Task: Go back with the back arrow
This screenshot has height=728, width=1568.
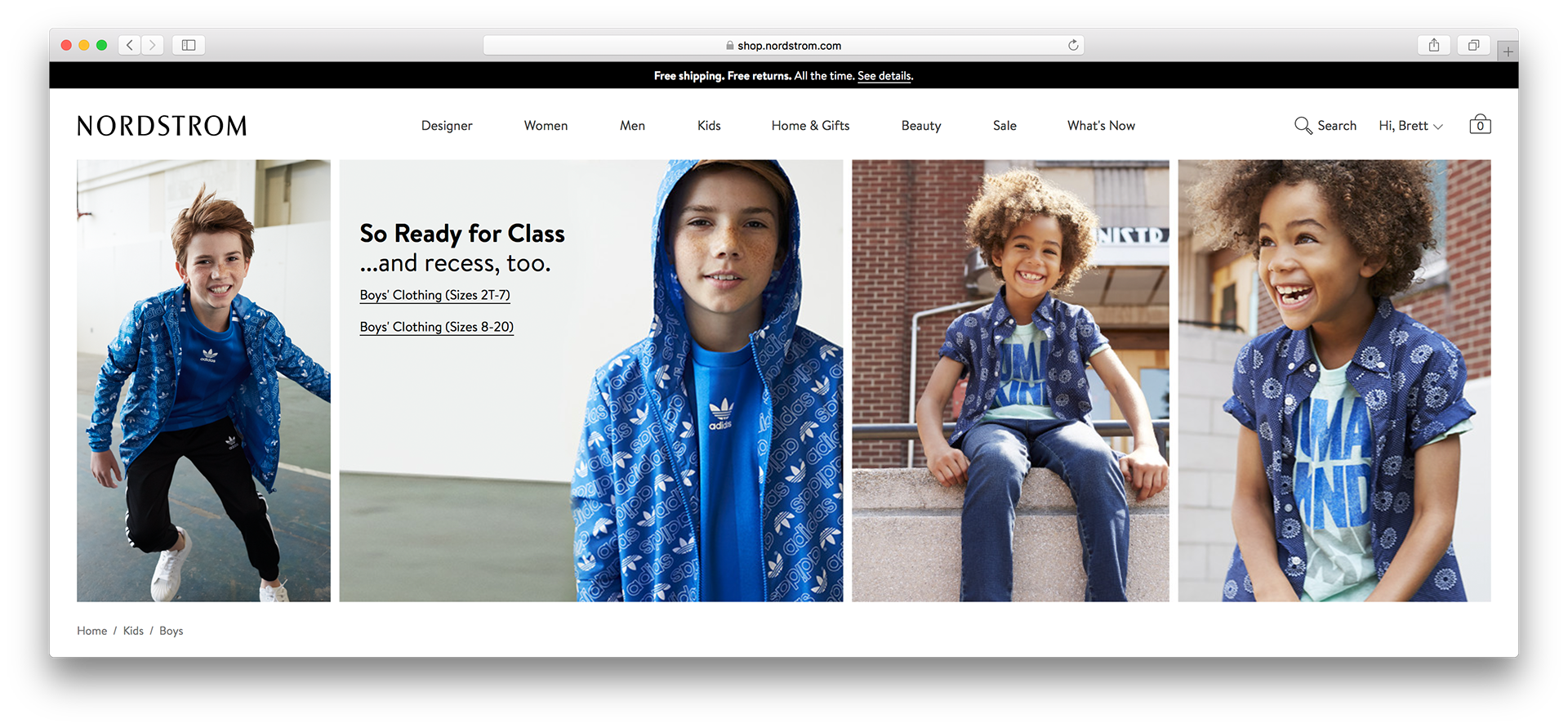Action: (130, 45)
